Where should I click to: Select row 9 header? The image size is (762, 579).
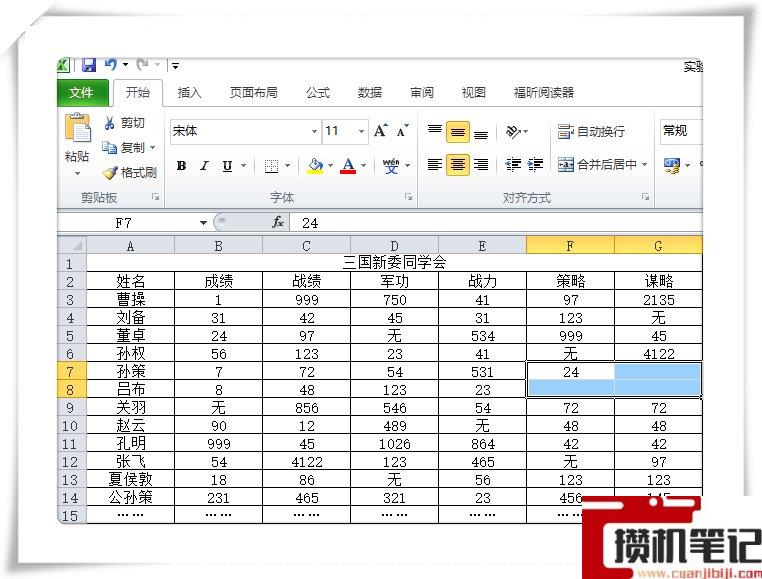pos(72,407)
